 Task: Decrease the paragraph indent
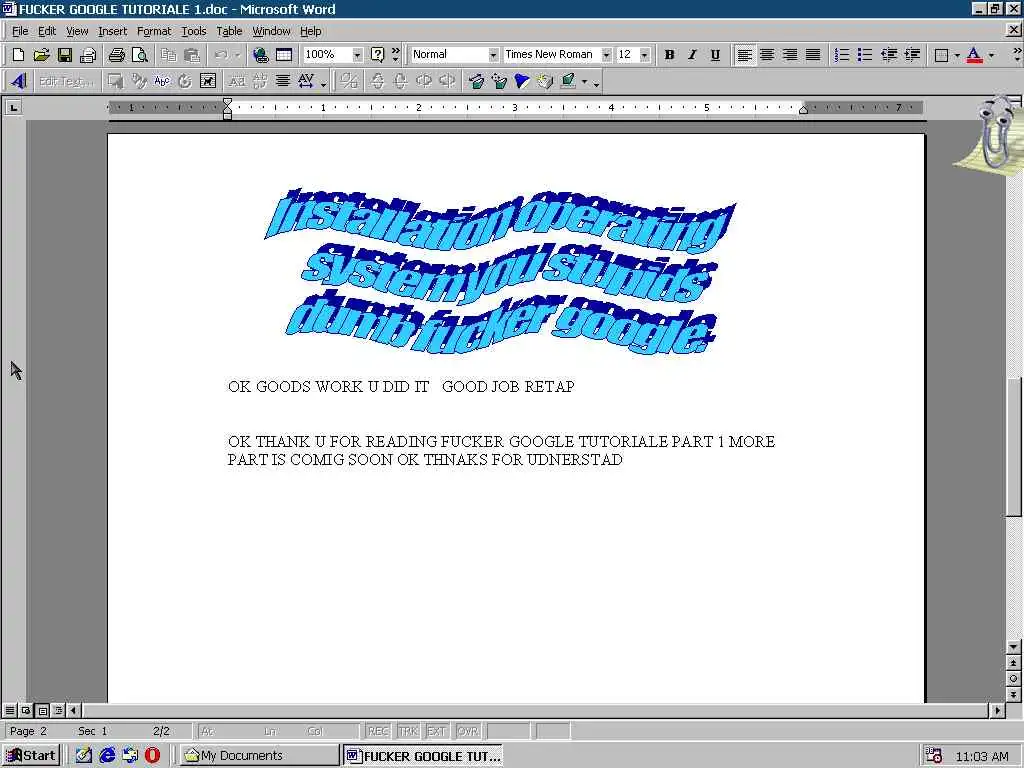pyautogui.click(x=888, y=55)
